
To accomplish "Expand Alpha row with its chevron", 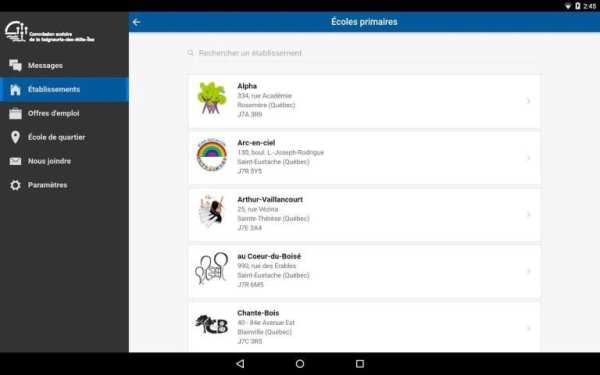I will click(528, 101).
